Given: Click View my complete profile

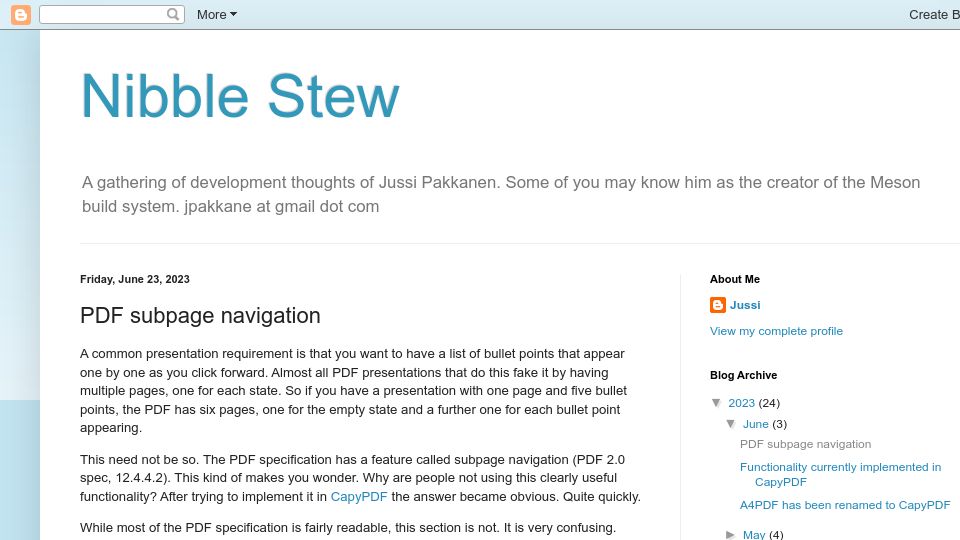Looking at the screenshot, I should [x=776, y=331].
